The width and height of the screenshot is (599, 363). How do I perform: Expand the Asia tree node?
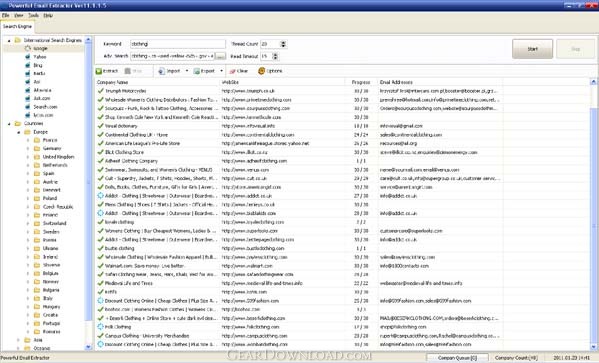click(x=18, y=340)
